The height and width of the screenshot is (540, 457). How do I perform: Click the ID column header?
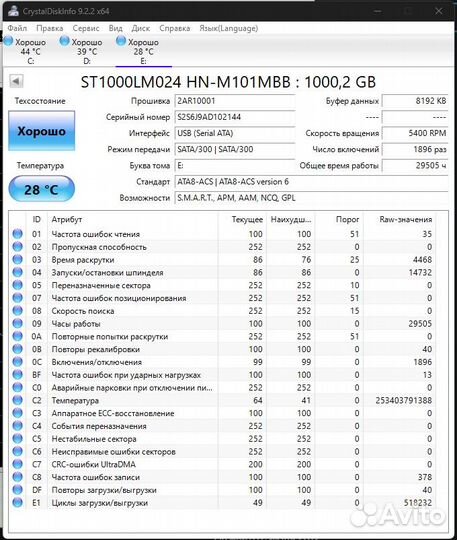tap(37, 219)
